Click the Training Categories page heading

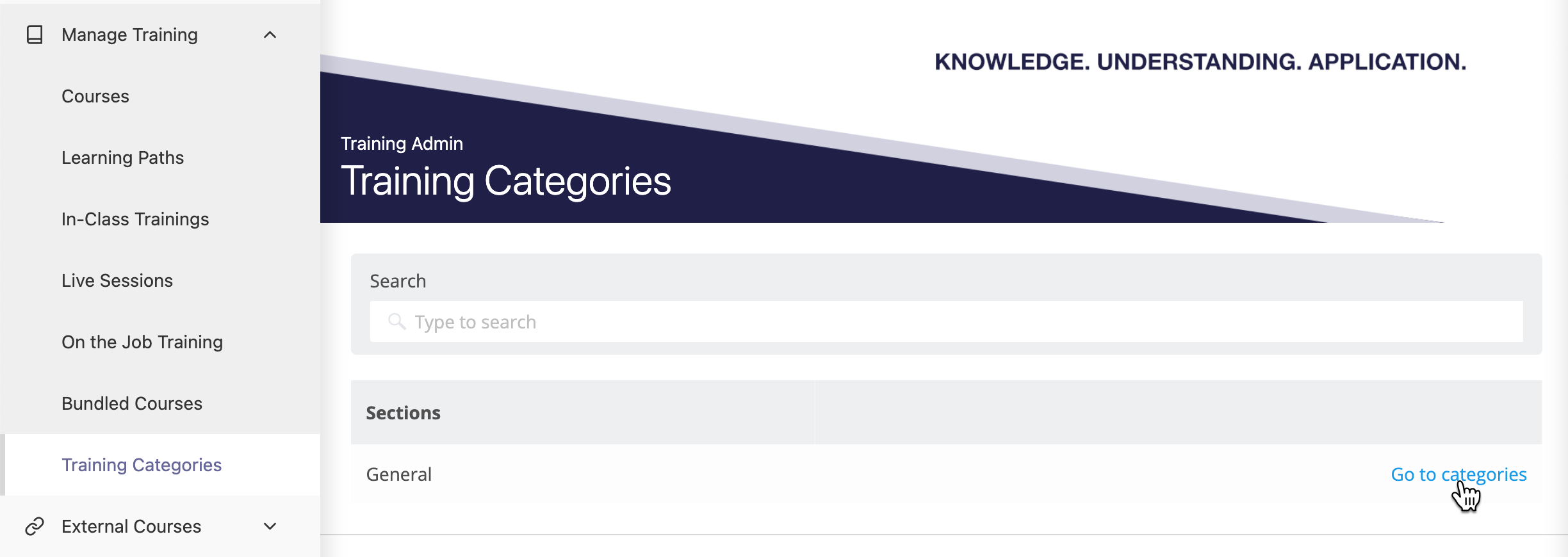506,181
